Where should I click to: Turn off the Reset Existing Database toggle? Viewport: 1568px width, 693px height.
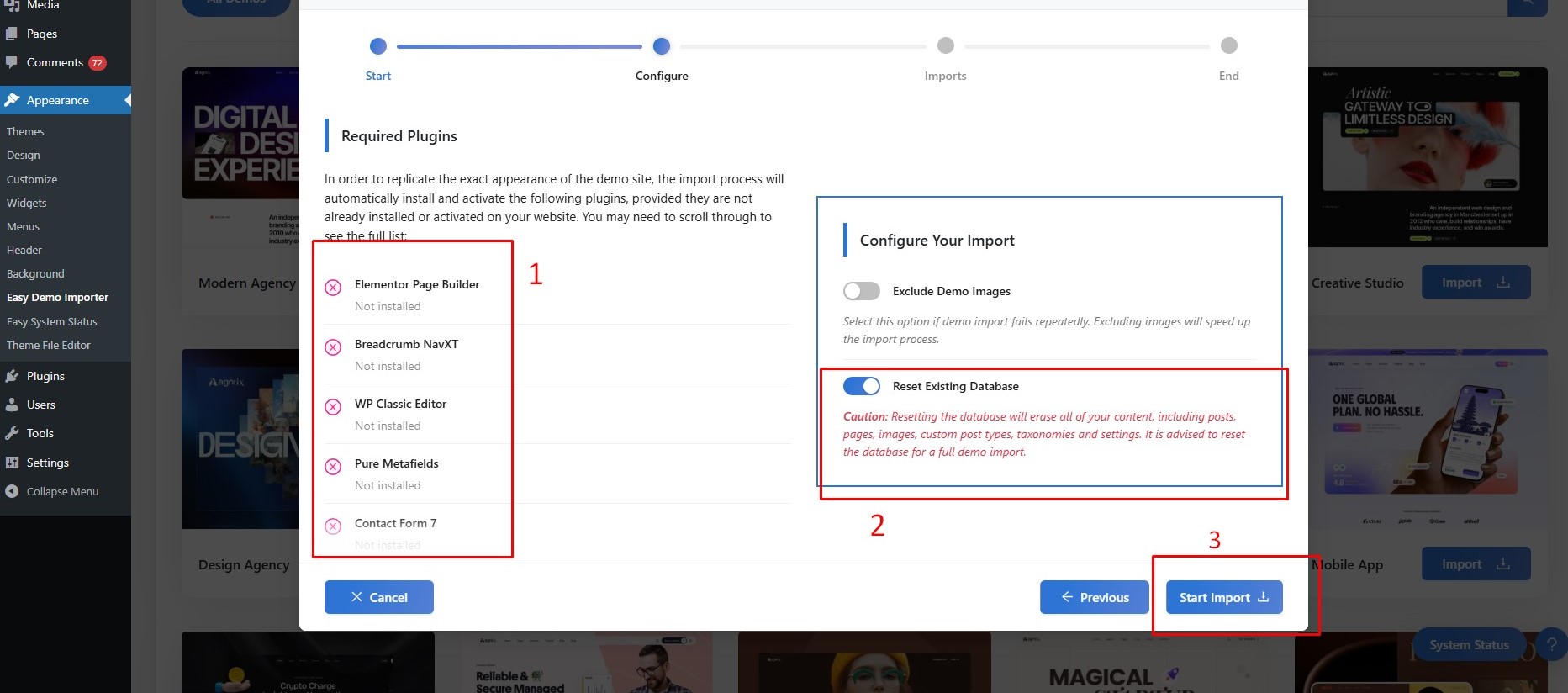click(x=861, y=386)
